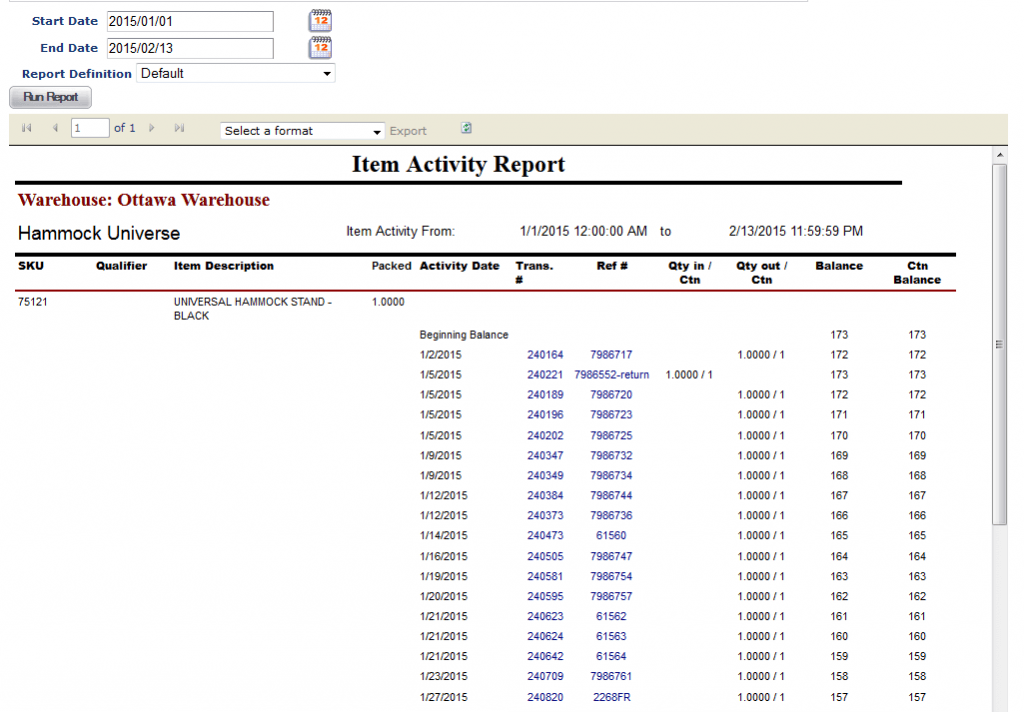
Task: Open transaction 240820 link
Action: pos(545,697)
